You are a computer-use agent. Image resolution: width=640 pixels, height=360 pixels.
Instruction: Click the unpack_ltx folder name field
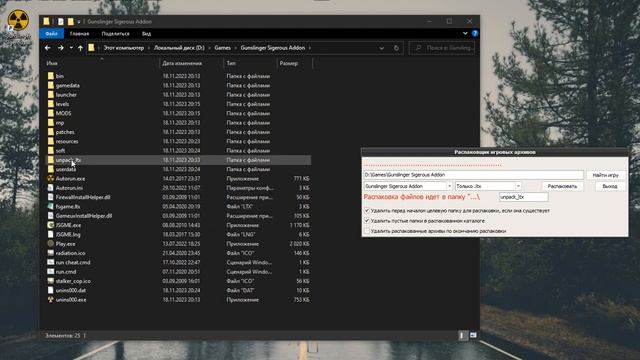(523, 197)
